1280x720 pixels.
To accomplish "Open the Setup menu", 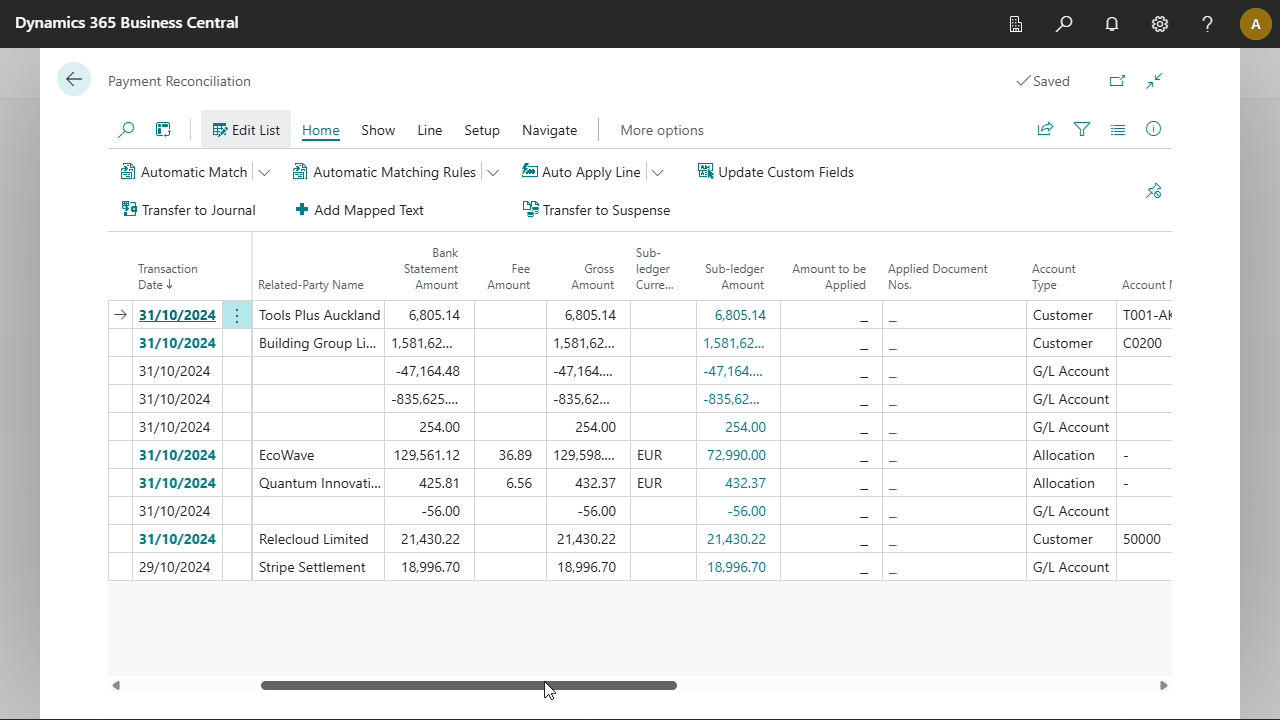I will click(482, 130).
